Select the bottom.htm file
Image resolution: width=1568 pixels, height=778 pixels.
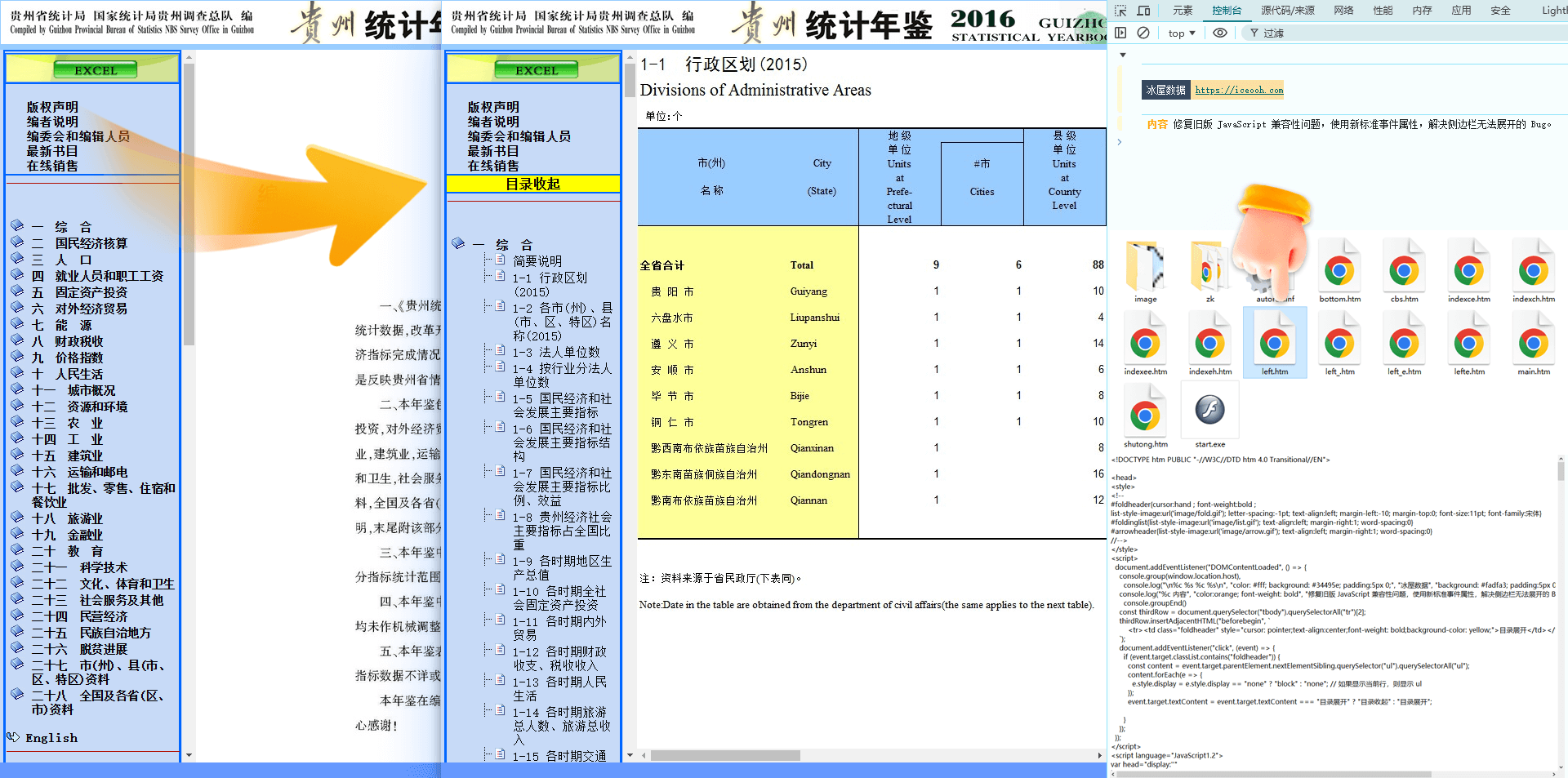coord(1339,273)
